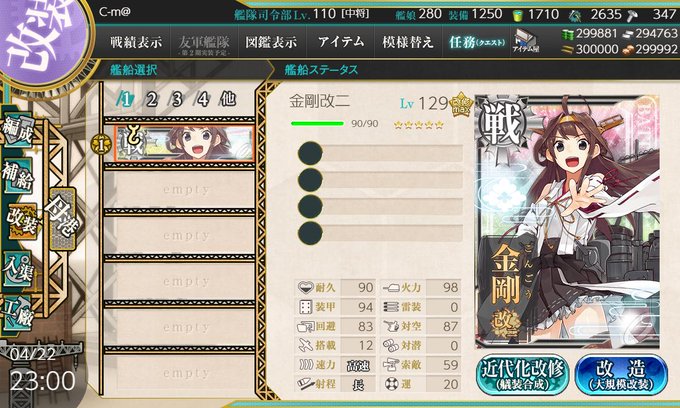The image size is (680, 408).
Task: Open 戦績表示 from top menu
Action: (x=136, y=42)
